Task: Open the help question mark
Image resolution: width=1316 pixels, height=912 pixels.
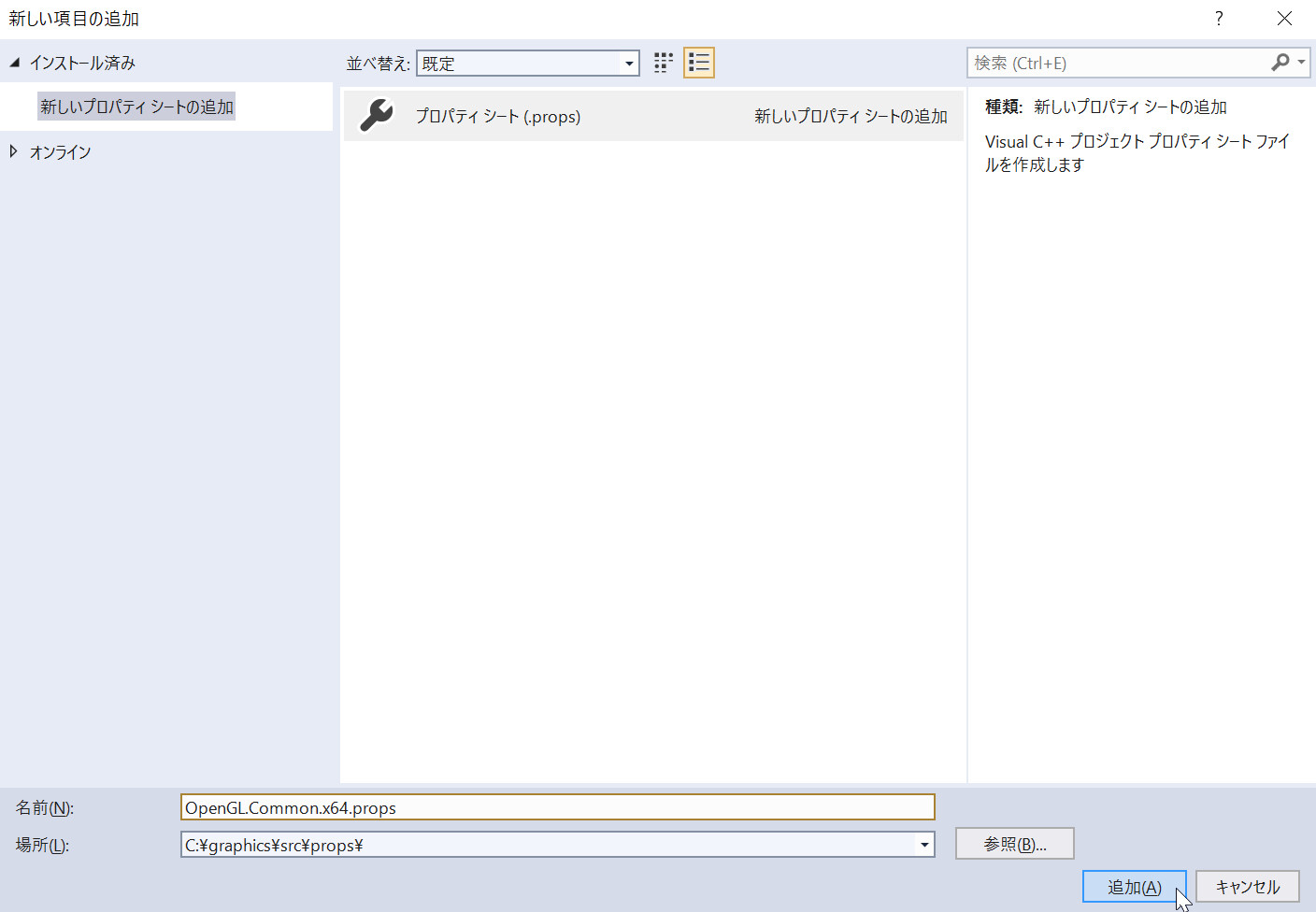Action: point(1219,19)
